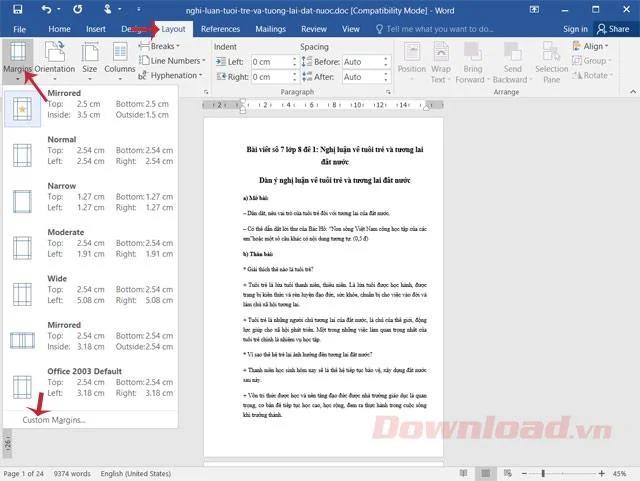Click the Spacing After stepper arrows
The image size is (640, 481).
(386, 77)
